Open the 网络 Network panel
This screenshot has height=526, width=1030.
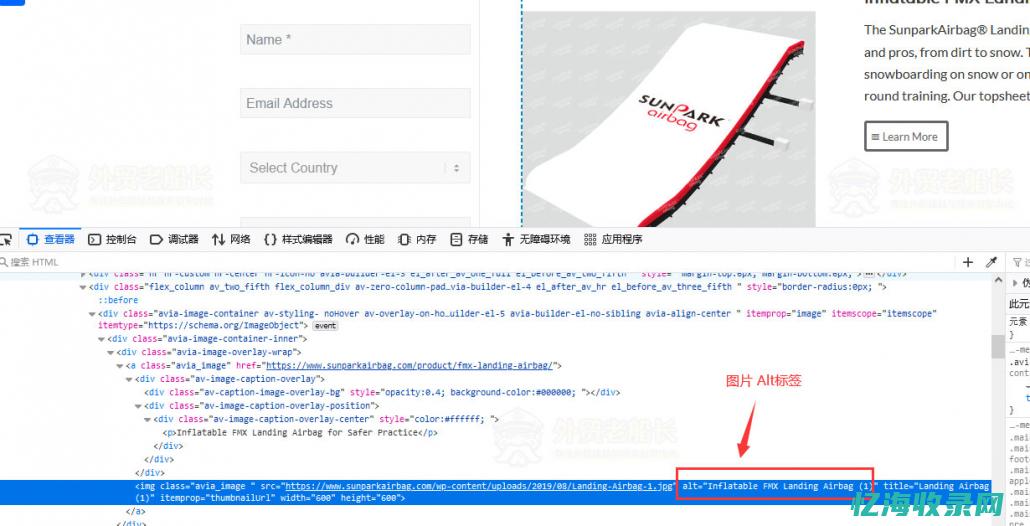231,240
